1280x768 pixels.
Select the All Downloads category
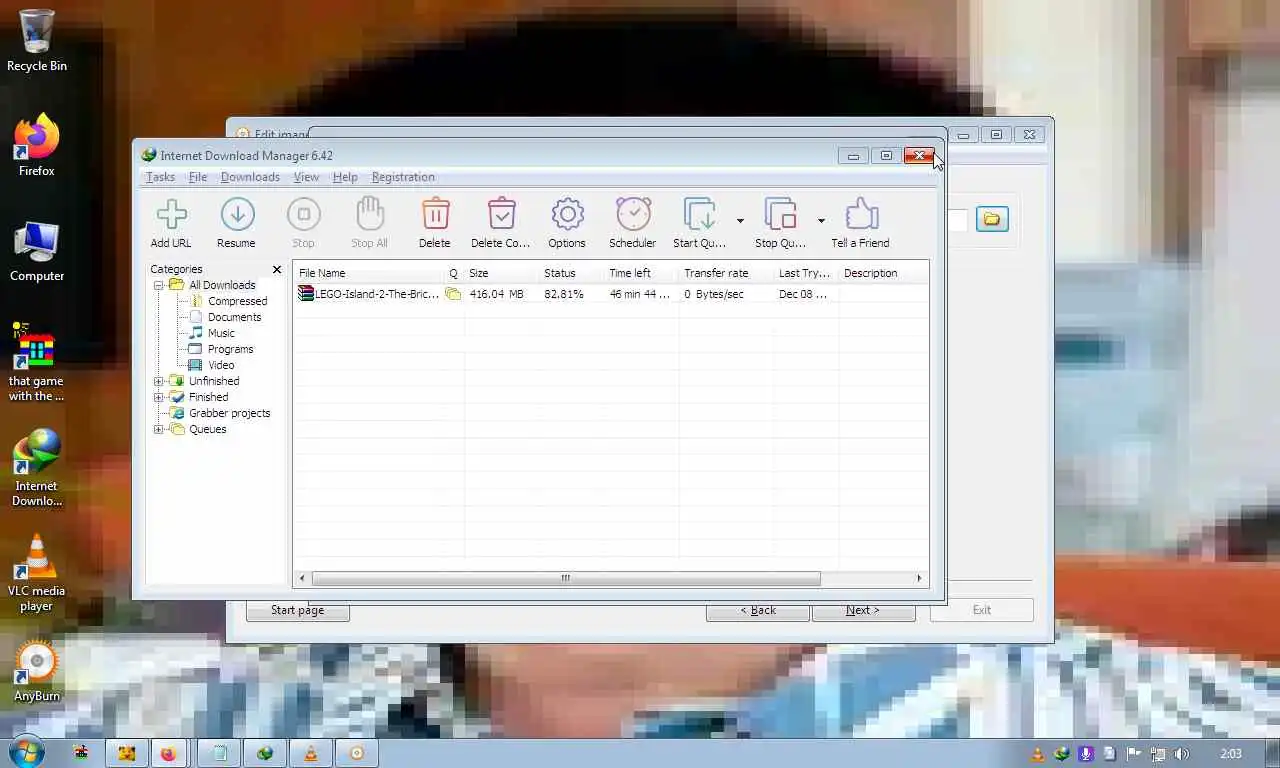tap(222, 285)
